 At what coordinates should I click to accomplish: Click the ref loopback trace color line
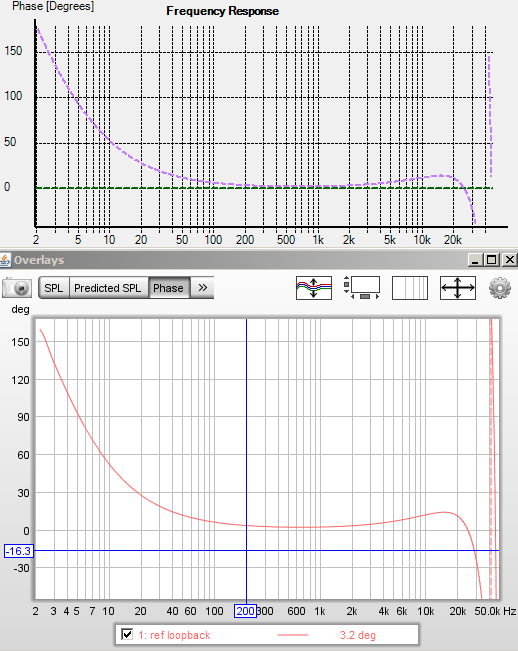click(293, 635)
